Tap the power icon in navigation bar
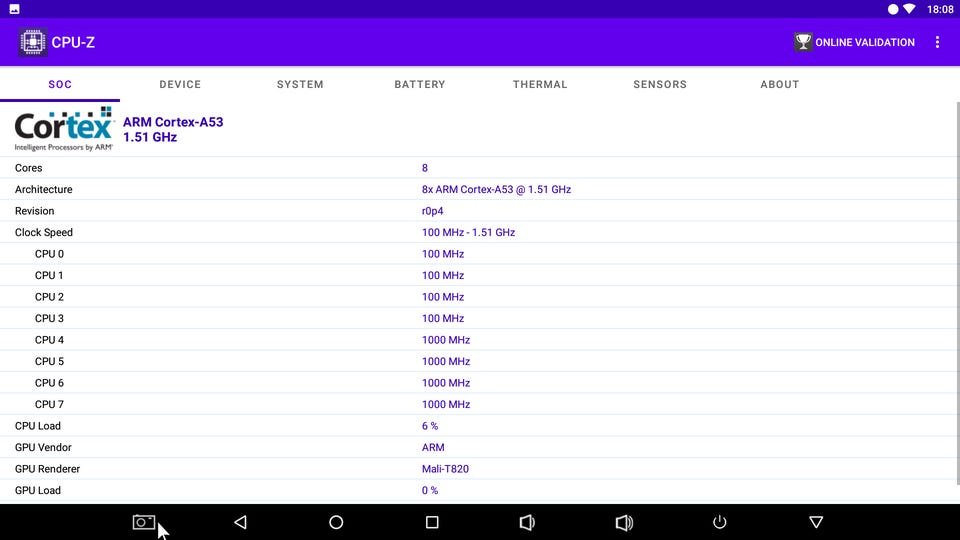The height and width of the screenshot is (540, 960). (x=719, y=522)
